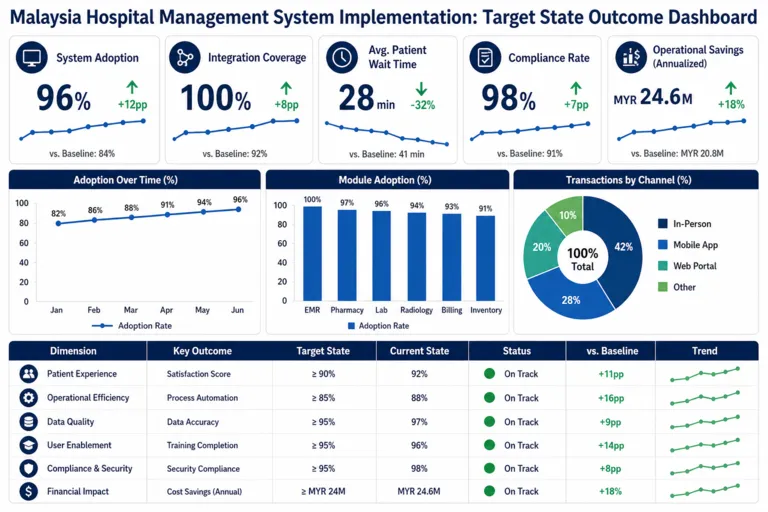Click the Operational Efficiency green status dot
Viewport: 768px width, 512px height.
489,397
